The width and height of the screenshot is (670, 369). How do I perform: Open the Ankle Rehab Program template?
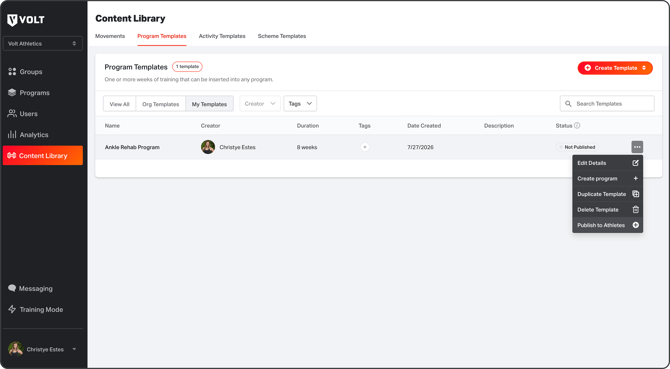[x=132, y=147]
